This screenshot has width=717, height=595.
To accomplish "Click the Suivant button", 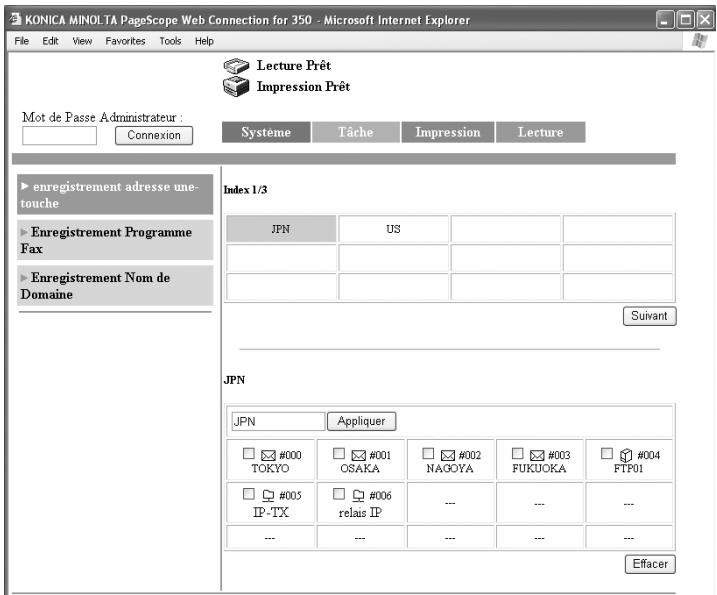I will tap(649, 316).
